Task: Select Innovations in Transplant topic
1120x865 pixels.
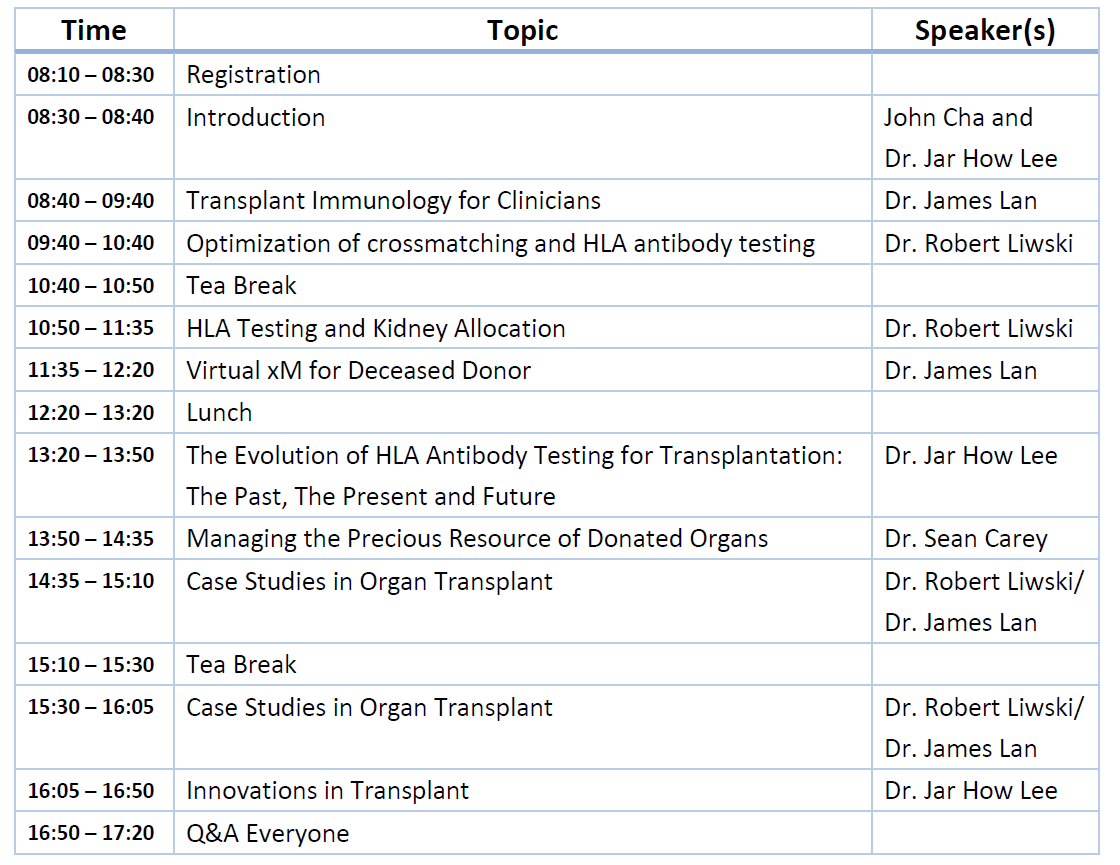Action: click(328, 791)
